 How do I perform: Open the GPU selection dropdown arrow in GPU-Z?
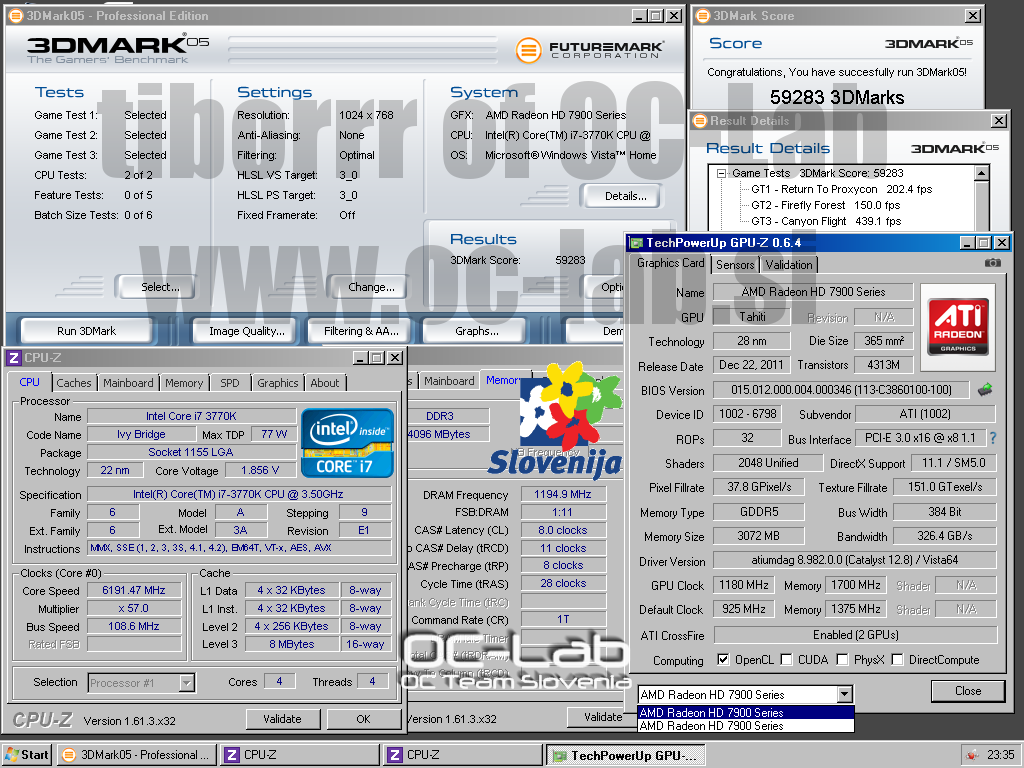[x=844, y=694]
